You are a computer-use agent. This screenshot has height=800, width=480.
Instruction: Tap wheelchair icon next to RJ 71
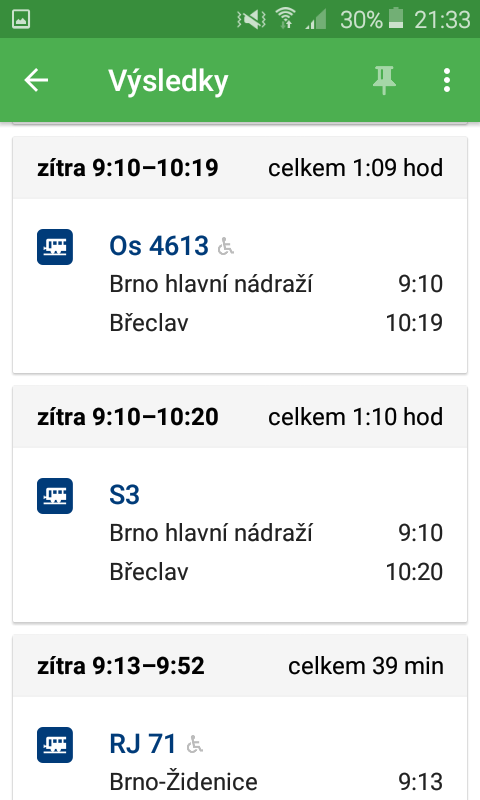194,745
